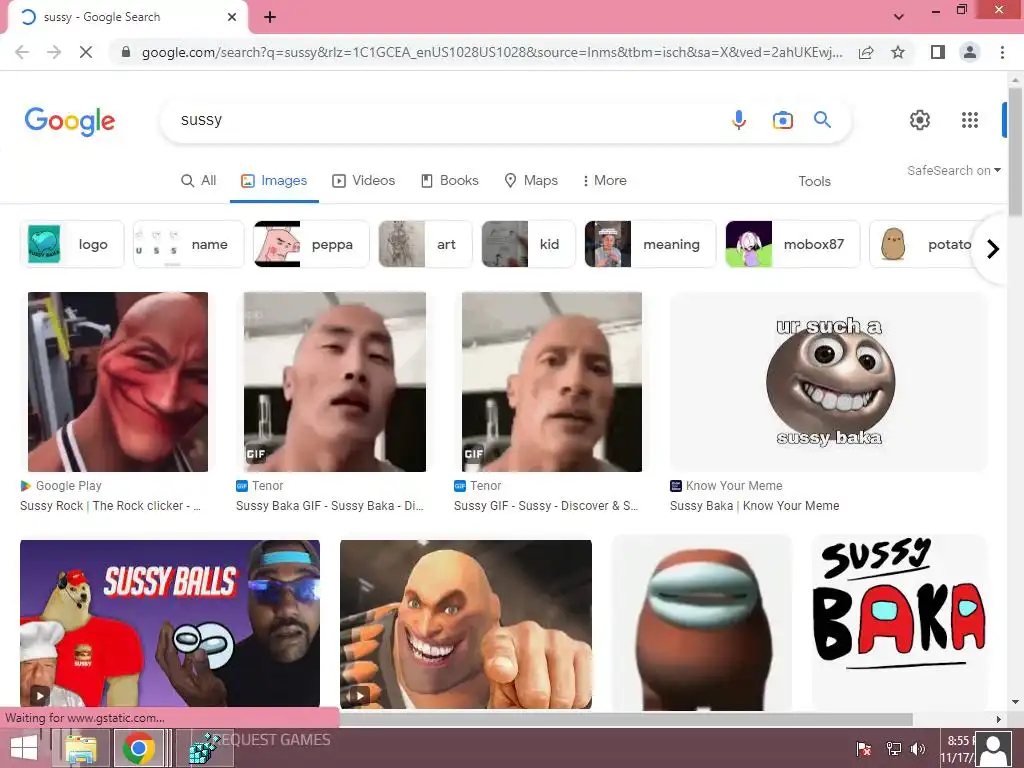
Task: Click the address bar URL
Action: pyautogui.click(x=492, y=52)
